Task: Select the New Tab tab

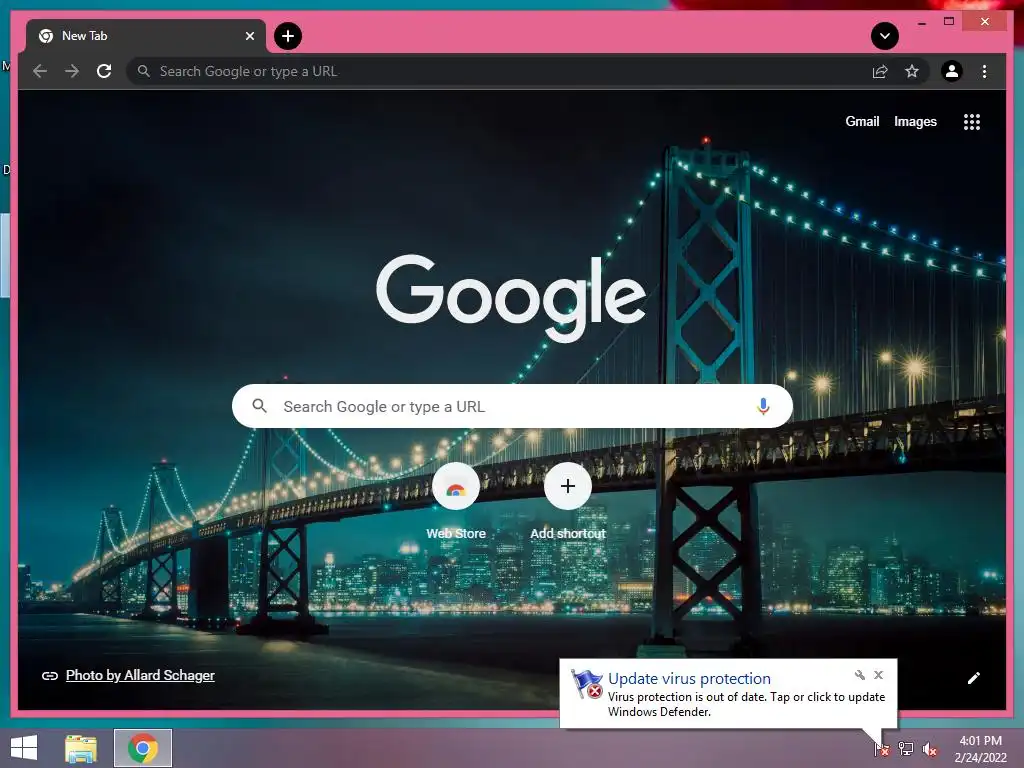Action: click(146, 36)
